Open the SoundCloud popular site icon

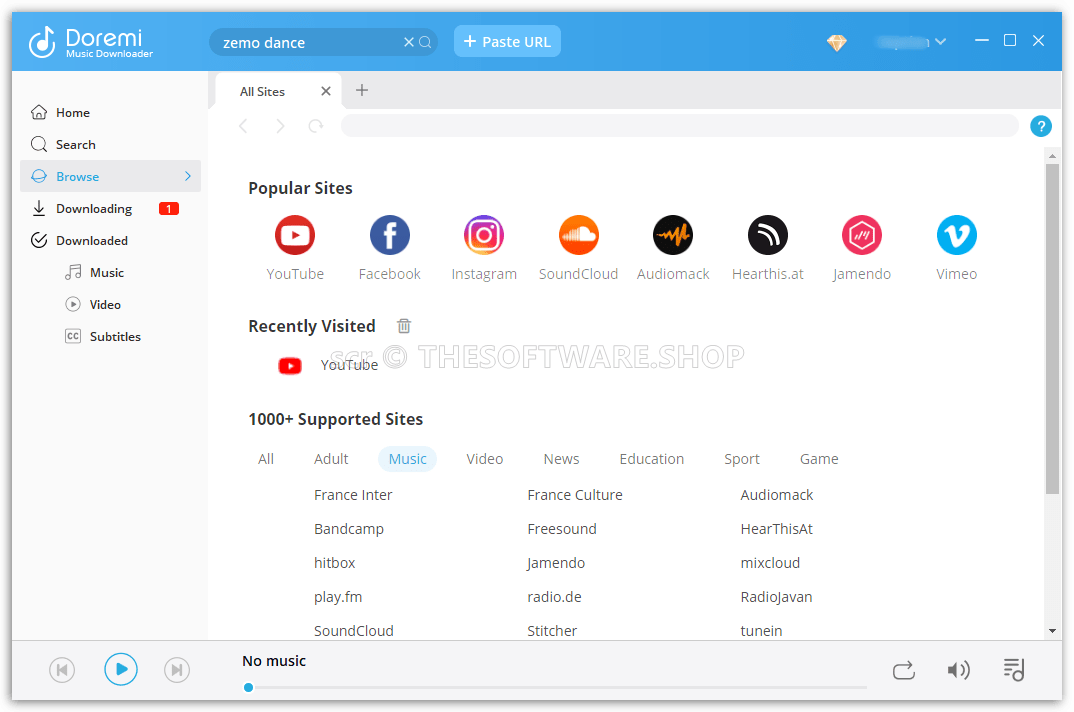578,235
